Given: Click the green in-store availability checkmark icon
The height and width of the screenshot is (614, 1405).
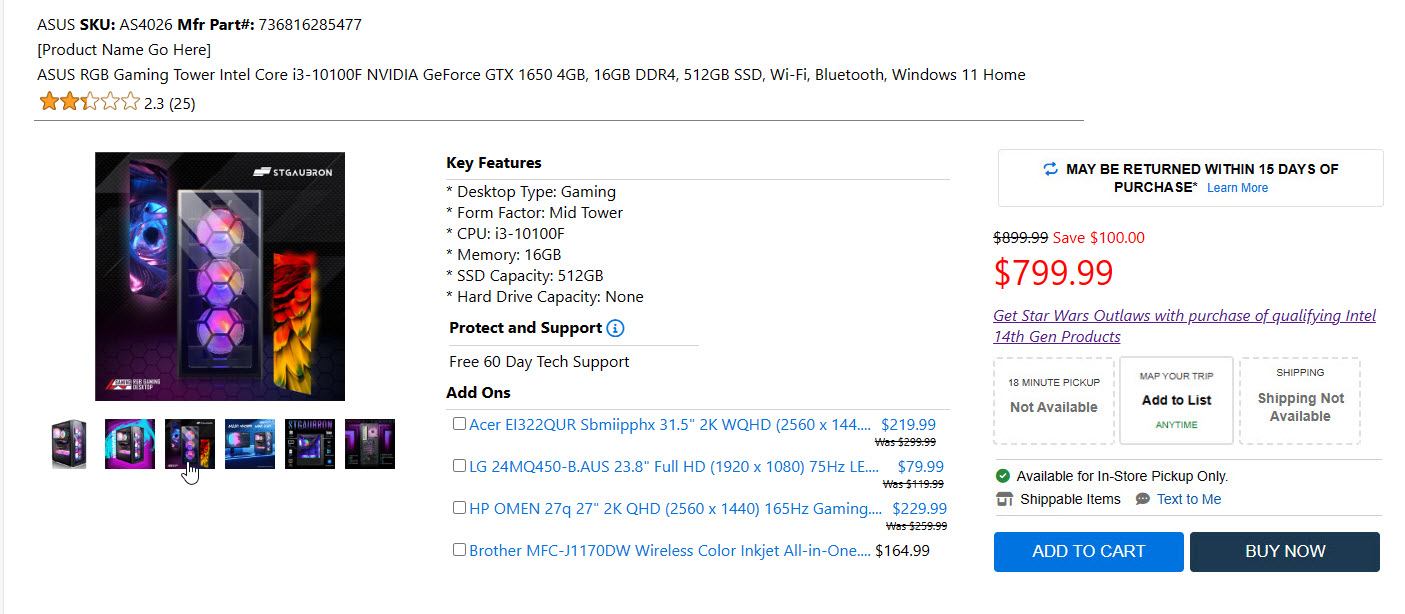Looking at the screenshot, I should pos(1003,476).
